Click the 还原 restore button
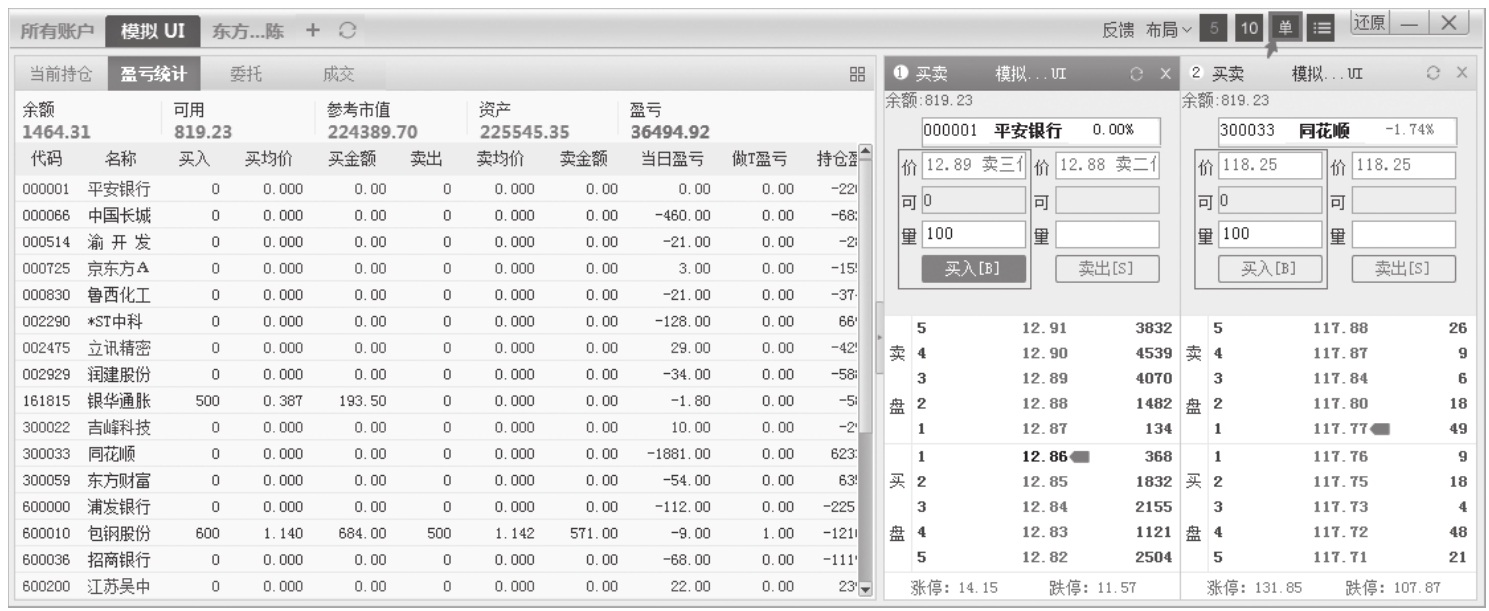The image size is (1489, 611). click(x=1371, y=23)
